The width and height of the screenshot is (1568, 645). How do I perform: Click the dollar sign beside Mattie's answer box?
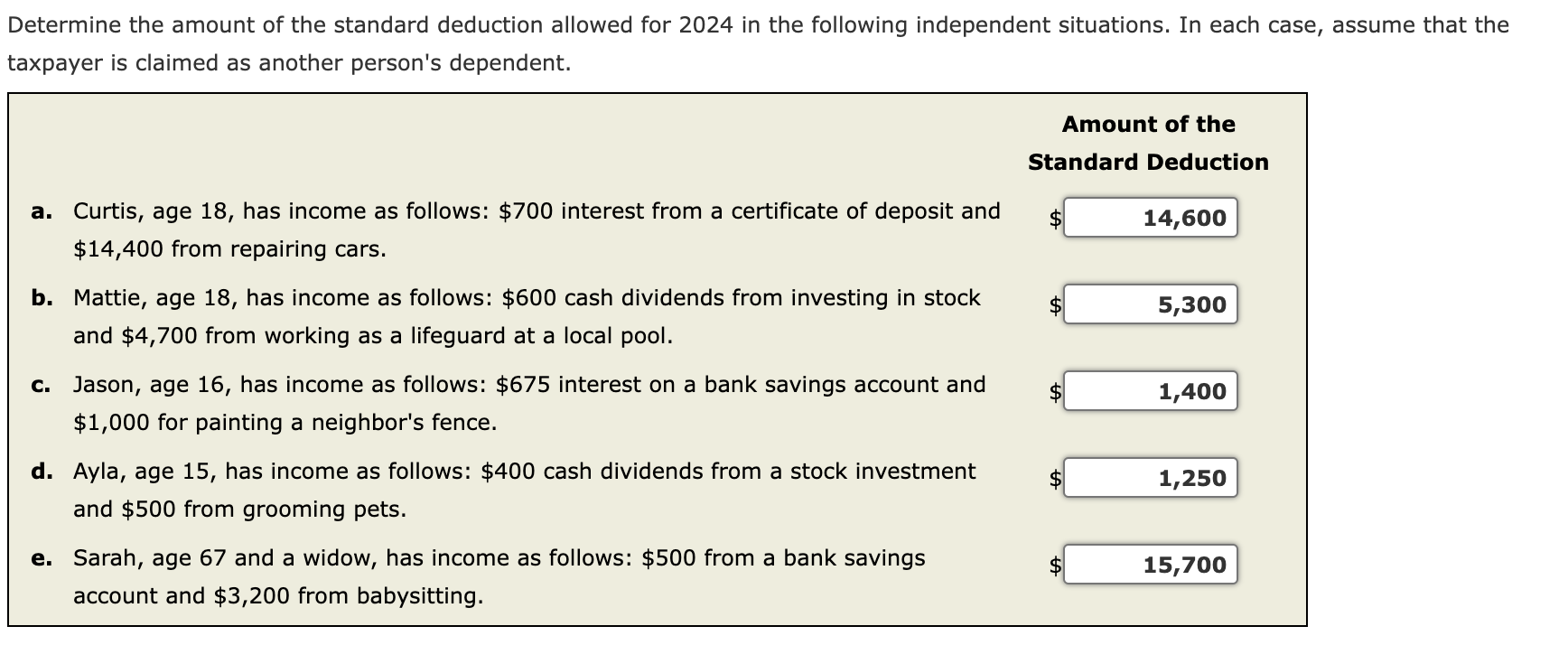point(1053,306)
